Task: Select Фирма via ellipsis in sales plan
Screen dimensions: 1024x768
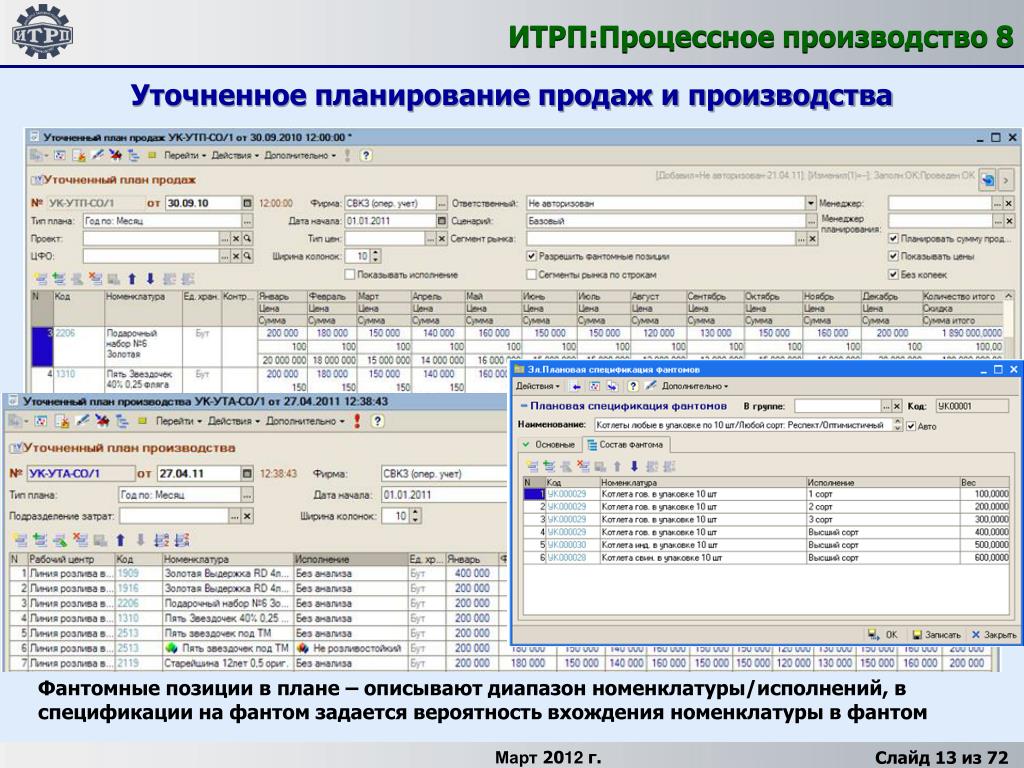Action: pyautogui.click(x=441, y=203)
